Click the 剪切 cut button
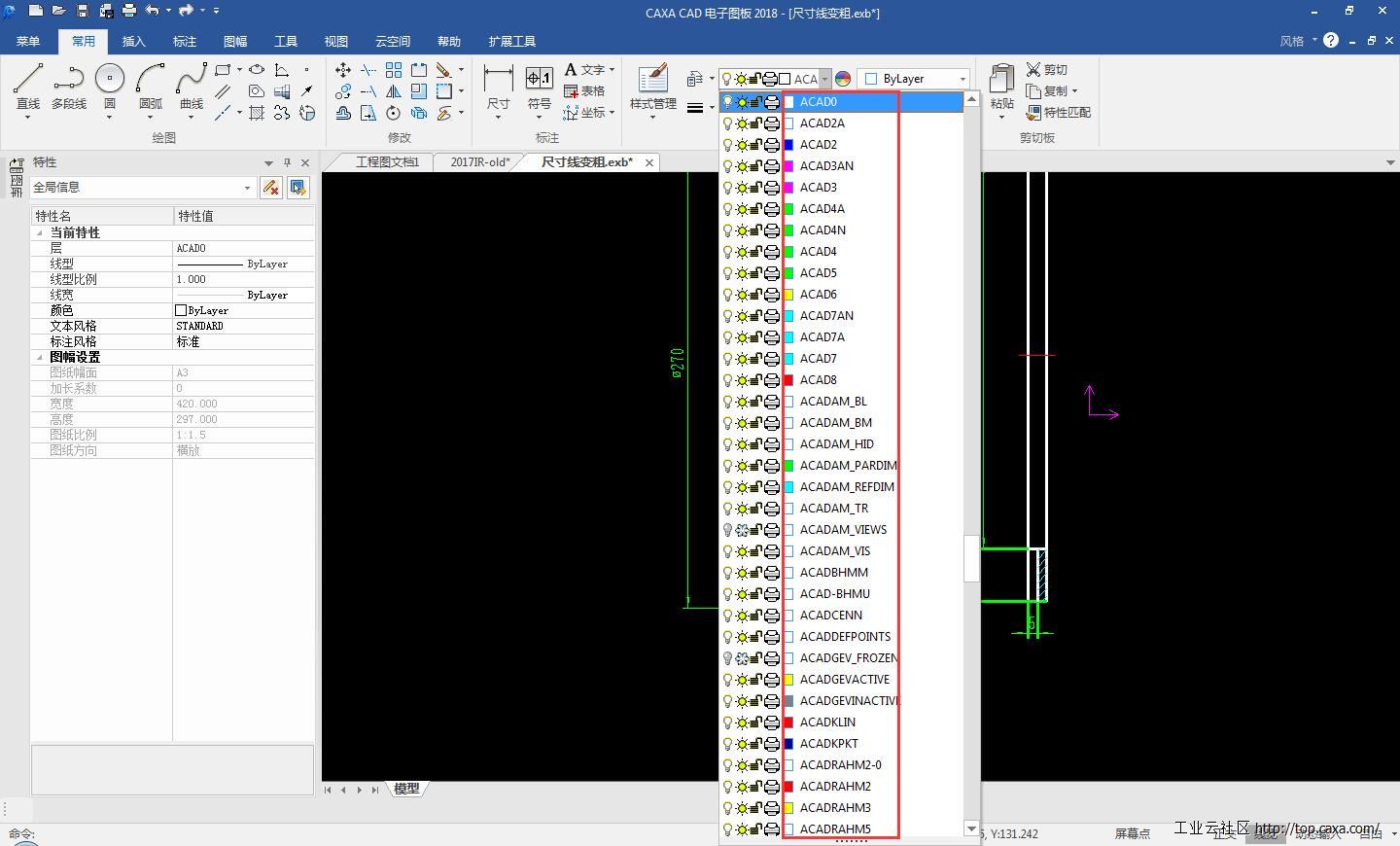This screenshot has height=846, width=1400. click(1046, 70)
